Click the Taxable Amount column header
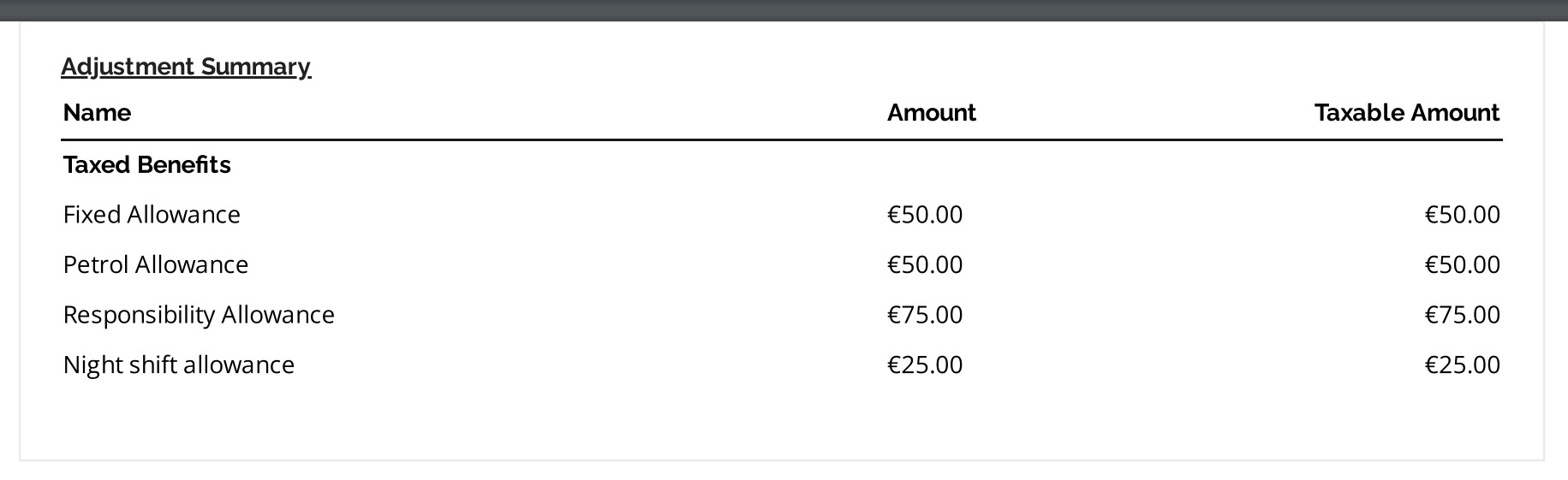 [1406, 113]
